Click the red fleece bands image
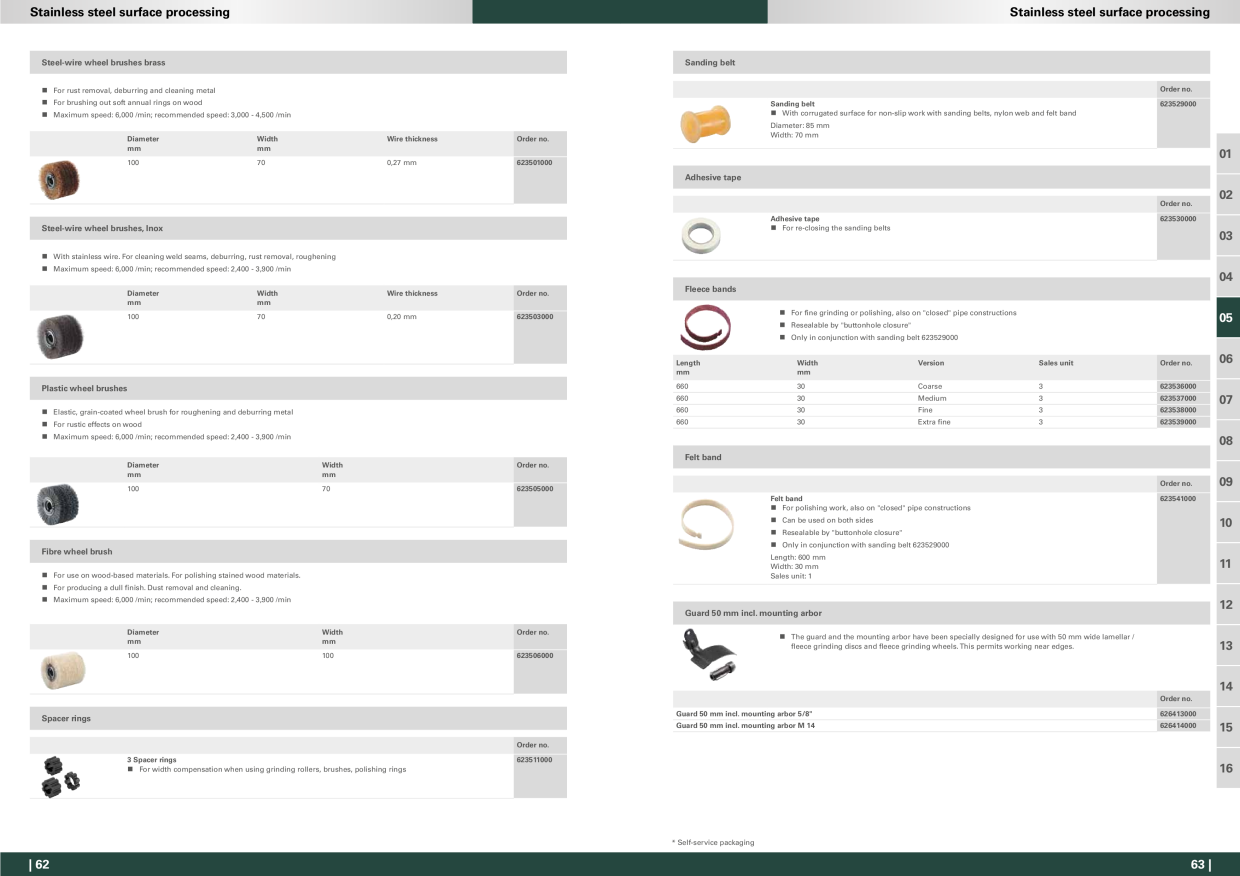 coord(705,327)
